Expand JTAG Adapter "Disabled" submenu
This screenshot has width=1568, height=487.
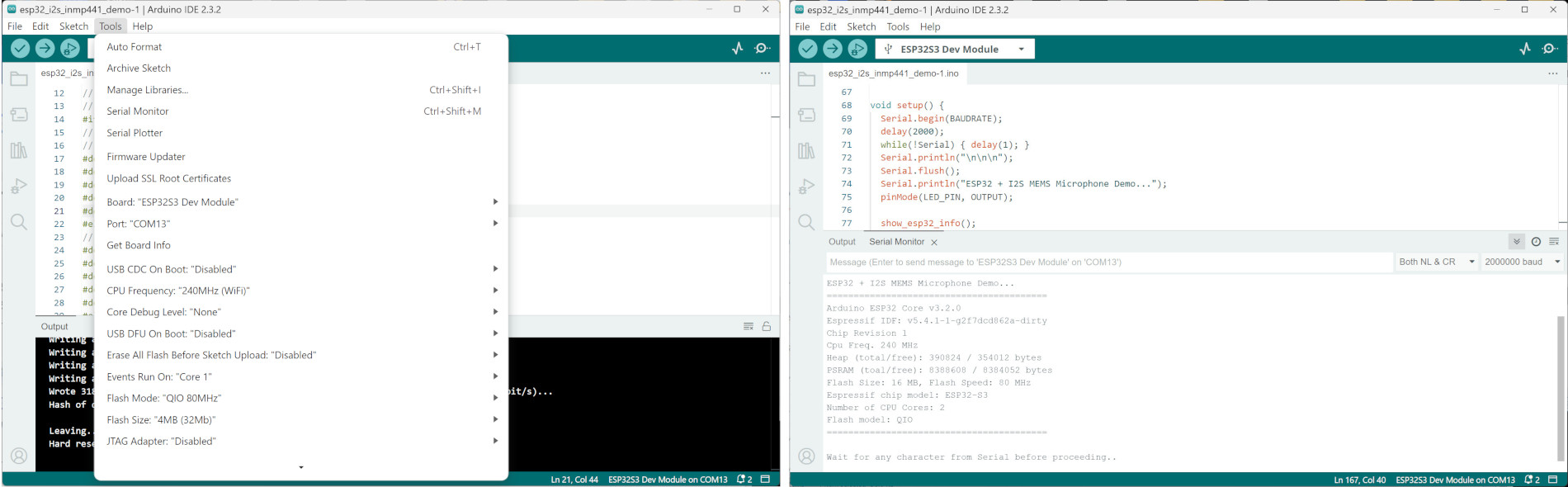(301, 441)
